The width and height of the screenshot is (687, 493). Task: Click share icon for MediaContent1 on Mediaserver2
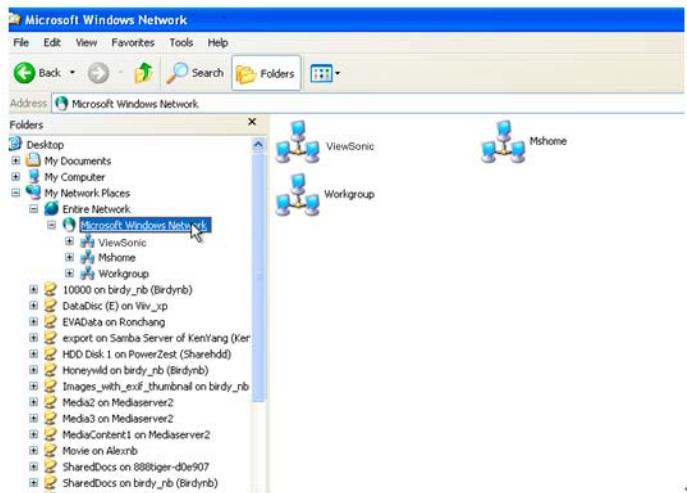coord(51,434)
